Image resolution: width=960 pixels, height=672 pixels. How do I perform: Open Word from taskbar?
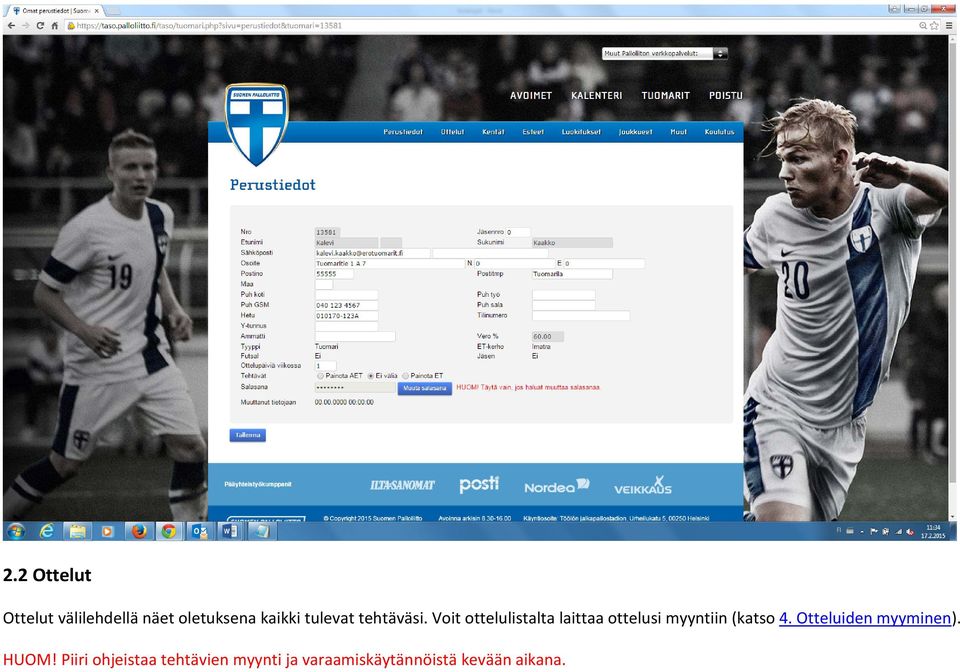click(x=230, y=531)
